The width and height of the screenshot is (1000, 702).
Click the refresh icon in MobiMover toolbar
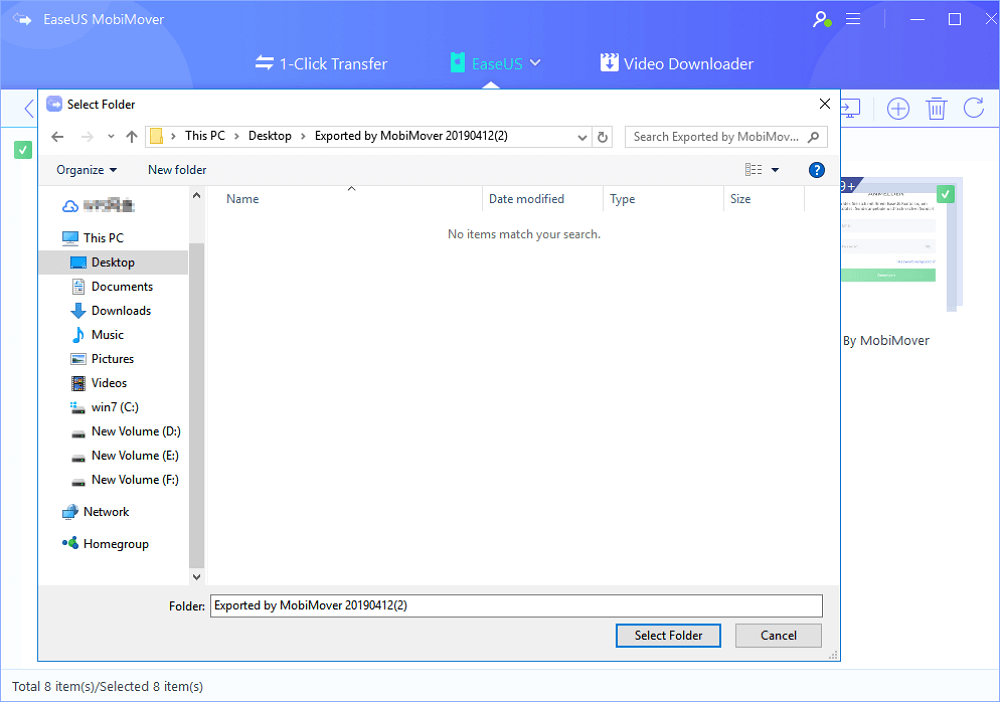pyautogui.click(x=974, y=108)
